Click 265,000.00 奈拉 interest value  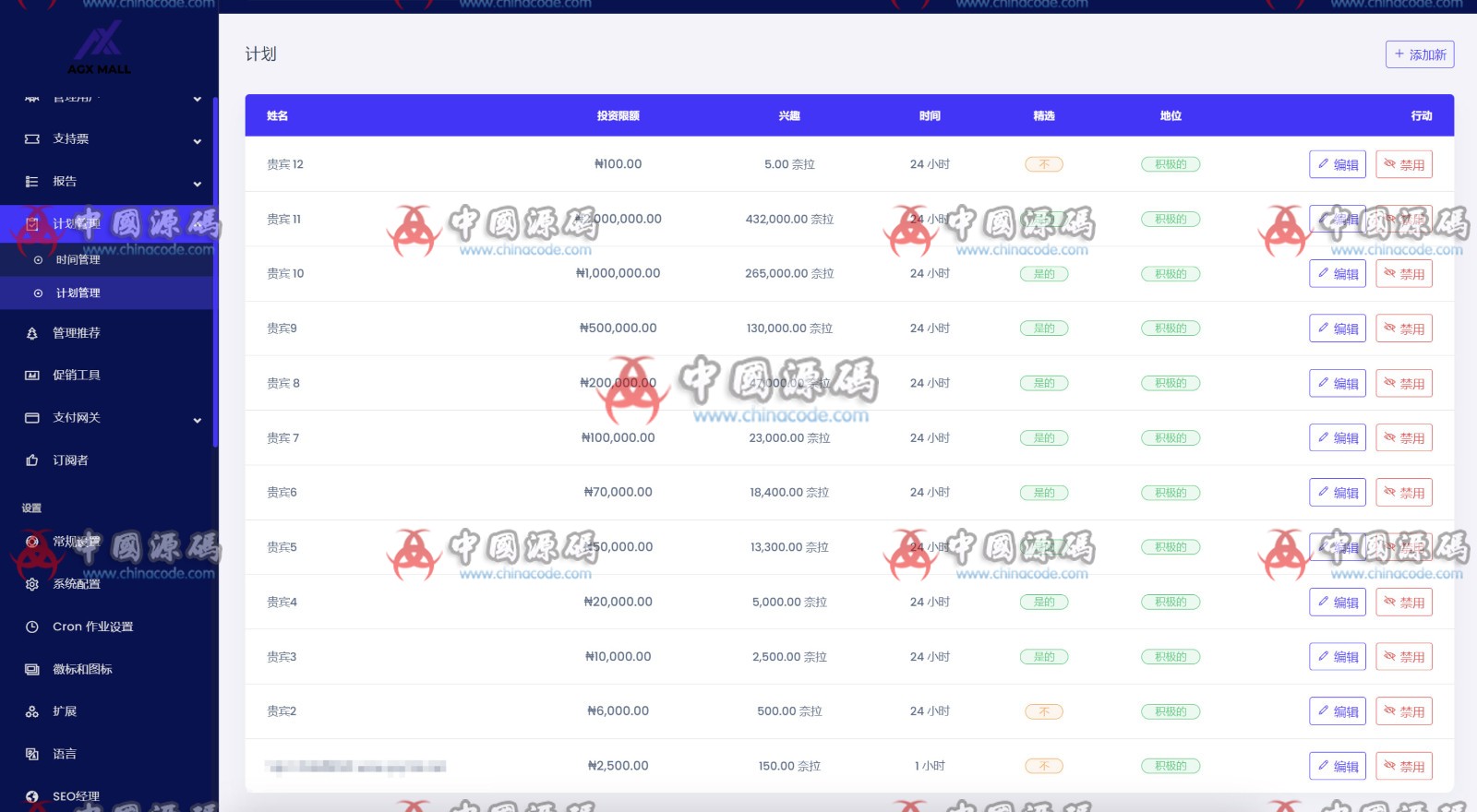tap(789, 274)
